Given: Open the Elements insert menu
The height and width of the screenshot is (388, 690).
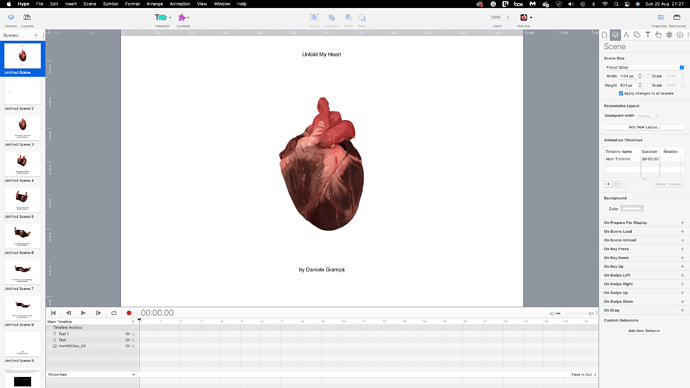Looking at the screenshot, I should tap(162, 18).
